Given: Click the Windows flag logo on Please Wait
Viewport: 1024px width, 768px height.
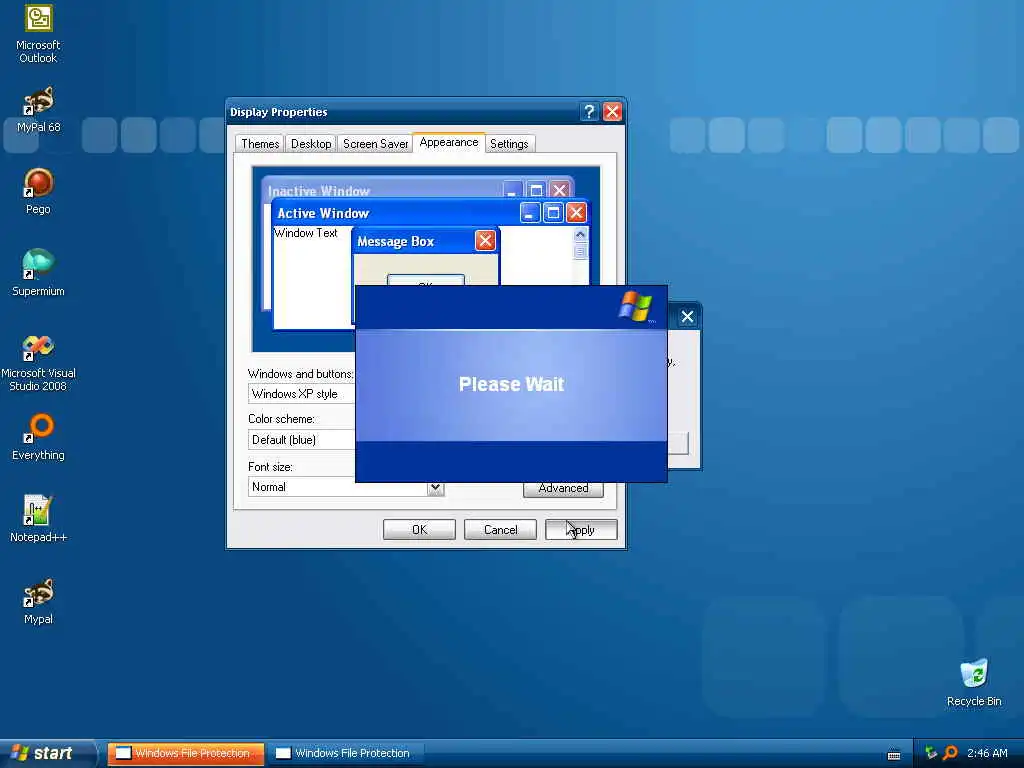Looking at the screenshot, I should coord(635,306).
